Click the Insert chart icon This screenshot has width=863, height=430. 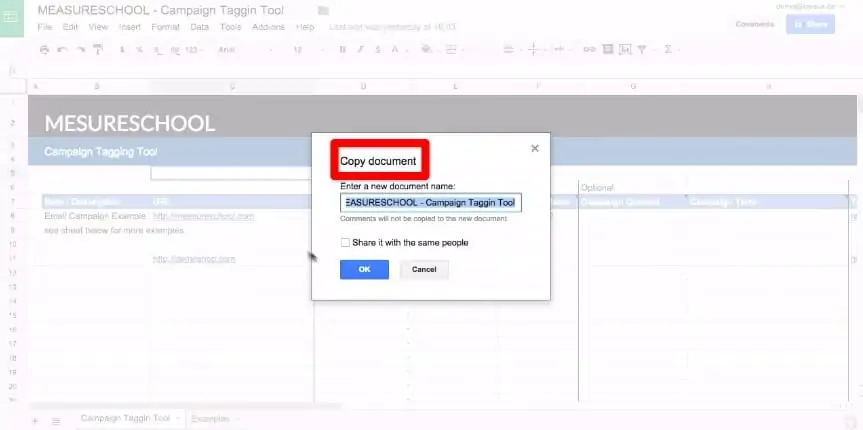click(x=625, y=50)
